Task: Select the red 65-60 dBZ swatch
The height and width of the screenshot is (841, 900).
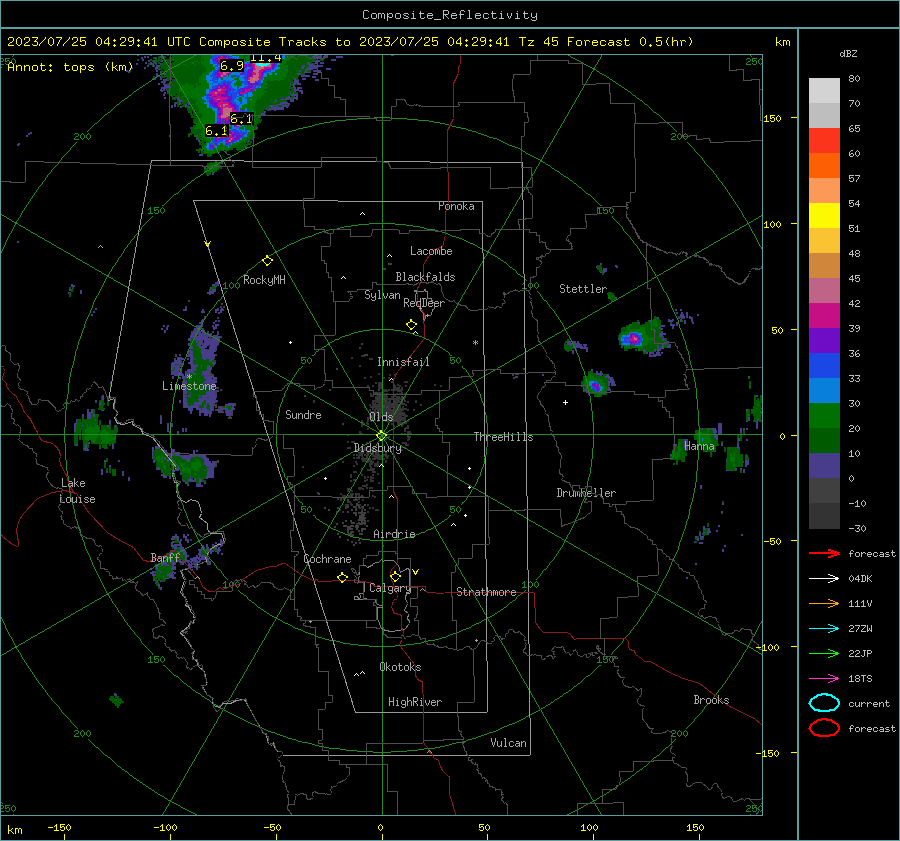Action: click(x=824, y=141)
